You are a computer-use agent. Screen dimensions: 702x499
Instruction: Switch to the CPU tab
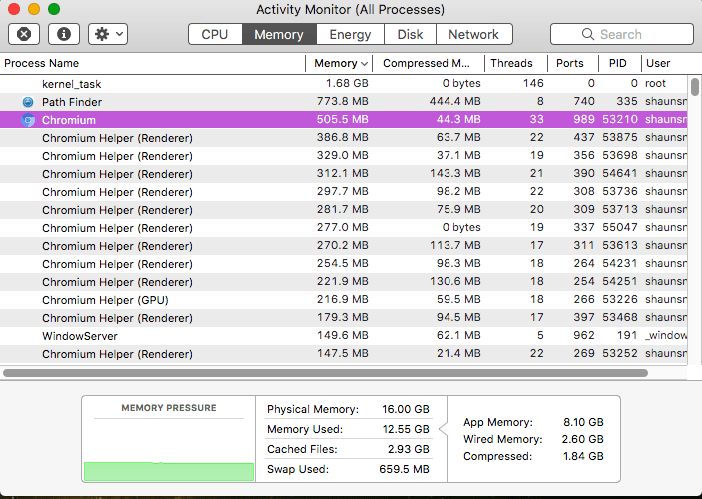(x=215, y=34)
